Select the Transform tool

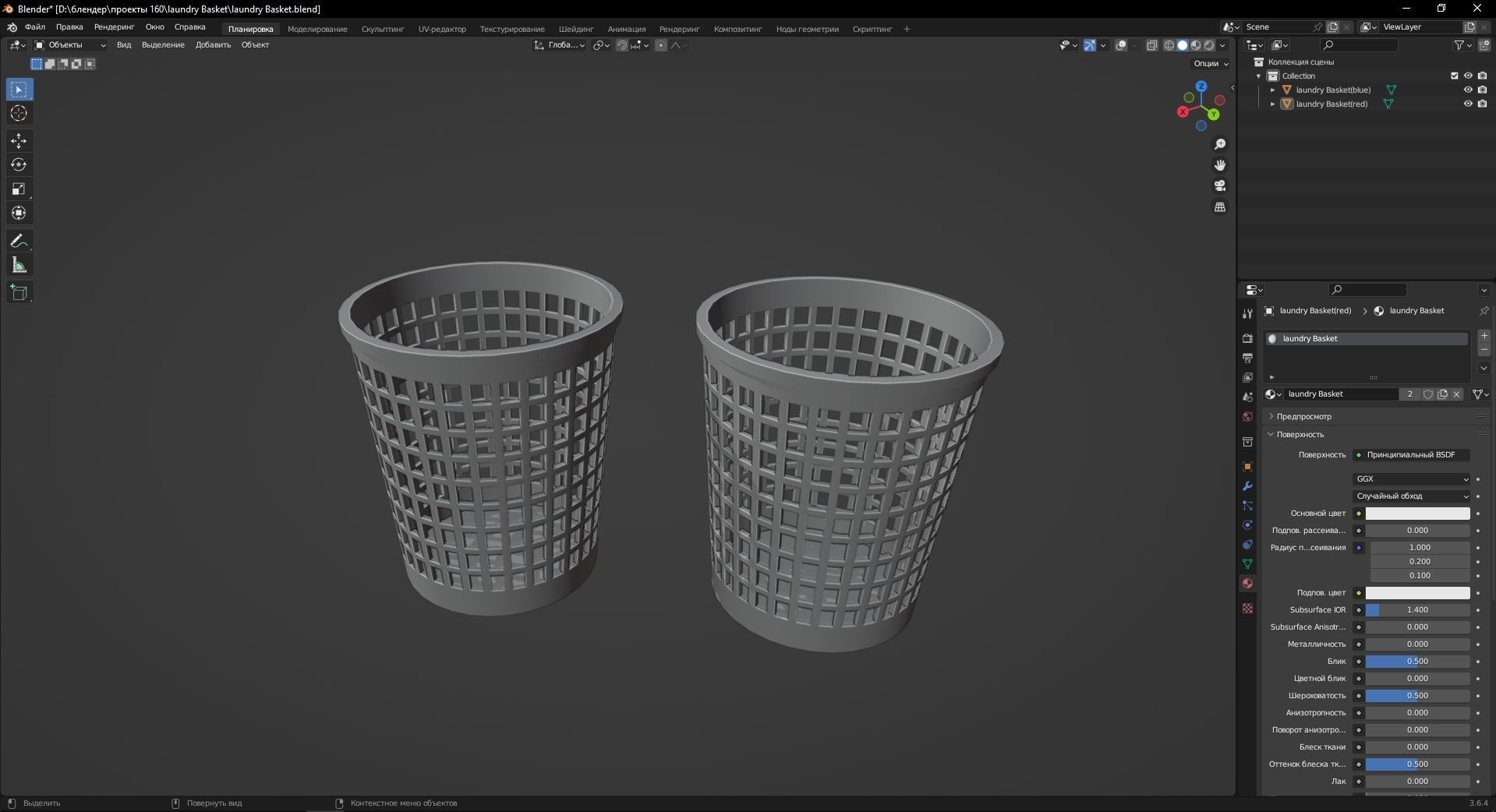[x=19, y=214]
